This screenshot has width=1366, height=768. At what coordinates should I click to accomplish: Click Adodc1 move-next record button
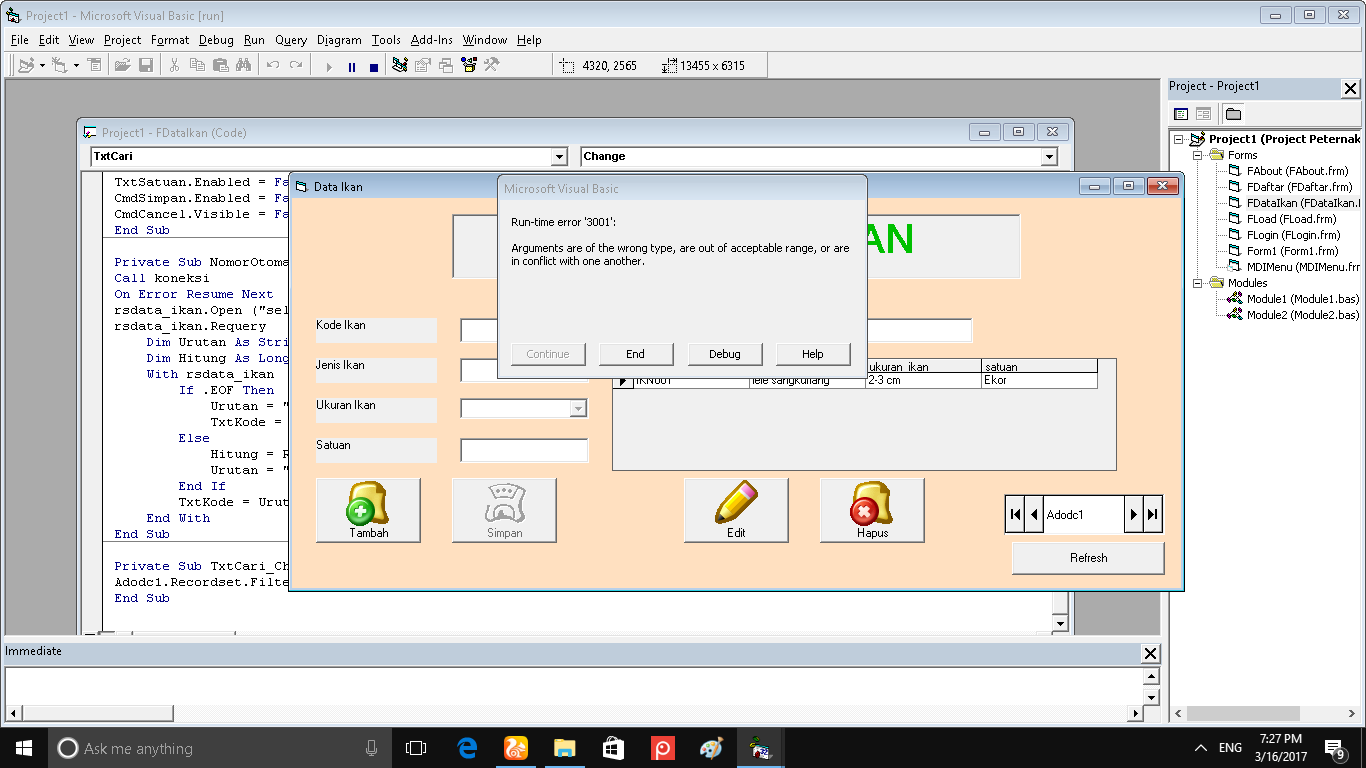1133,514
